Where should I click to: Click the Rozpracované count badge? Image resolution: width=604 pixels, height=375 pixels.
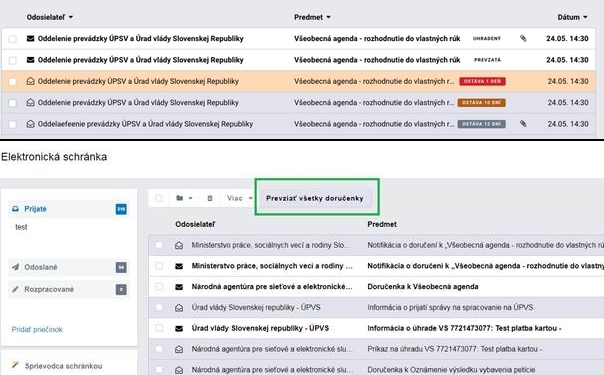tap(121, 290)
